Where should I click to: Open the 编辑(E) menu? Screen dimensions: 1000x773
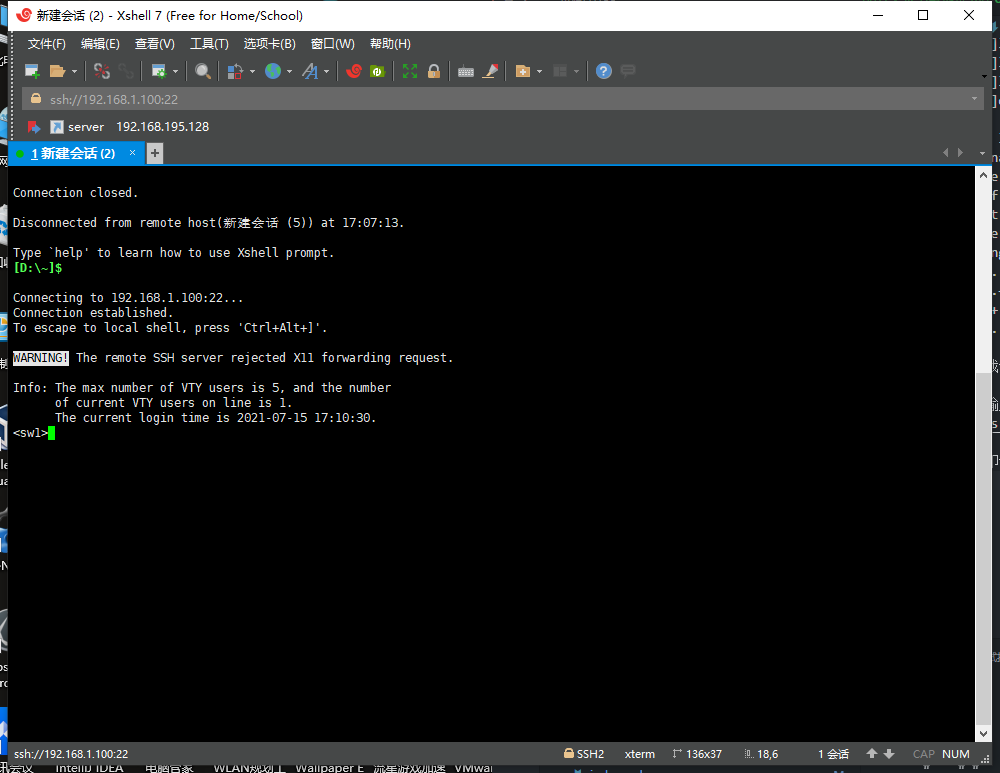pyautogui.click(x=100, y=44)
